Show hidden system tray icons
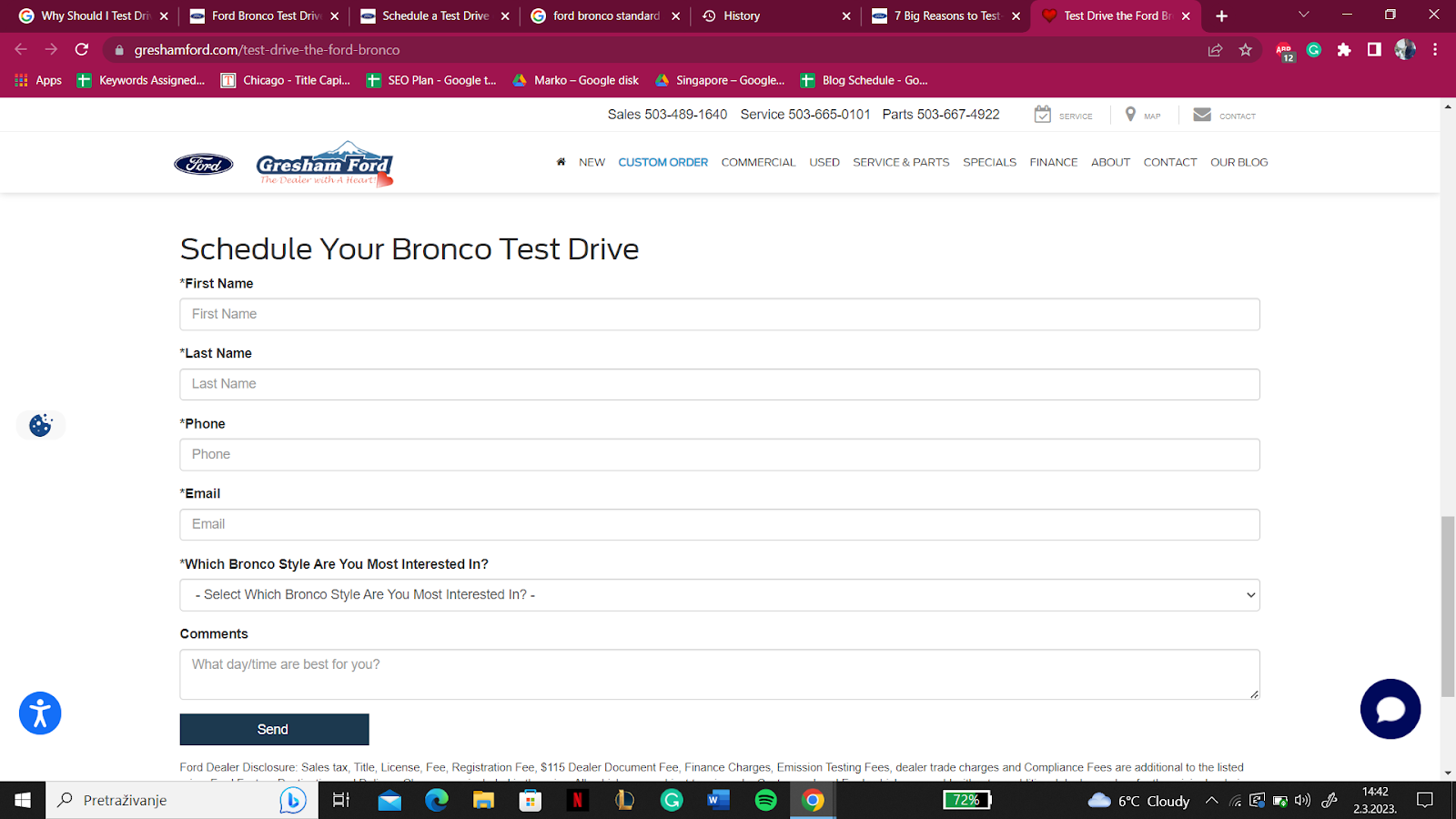1456x819 pixels. click(x=1211, y=801)
